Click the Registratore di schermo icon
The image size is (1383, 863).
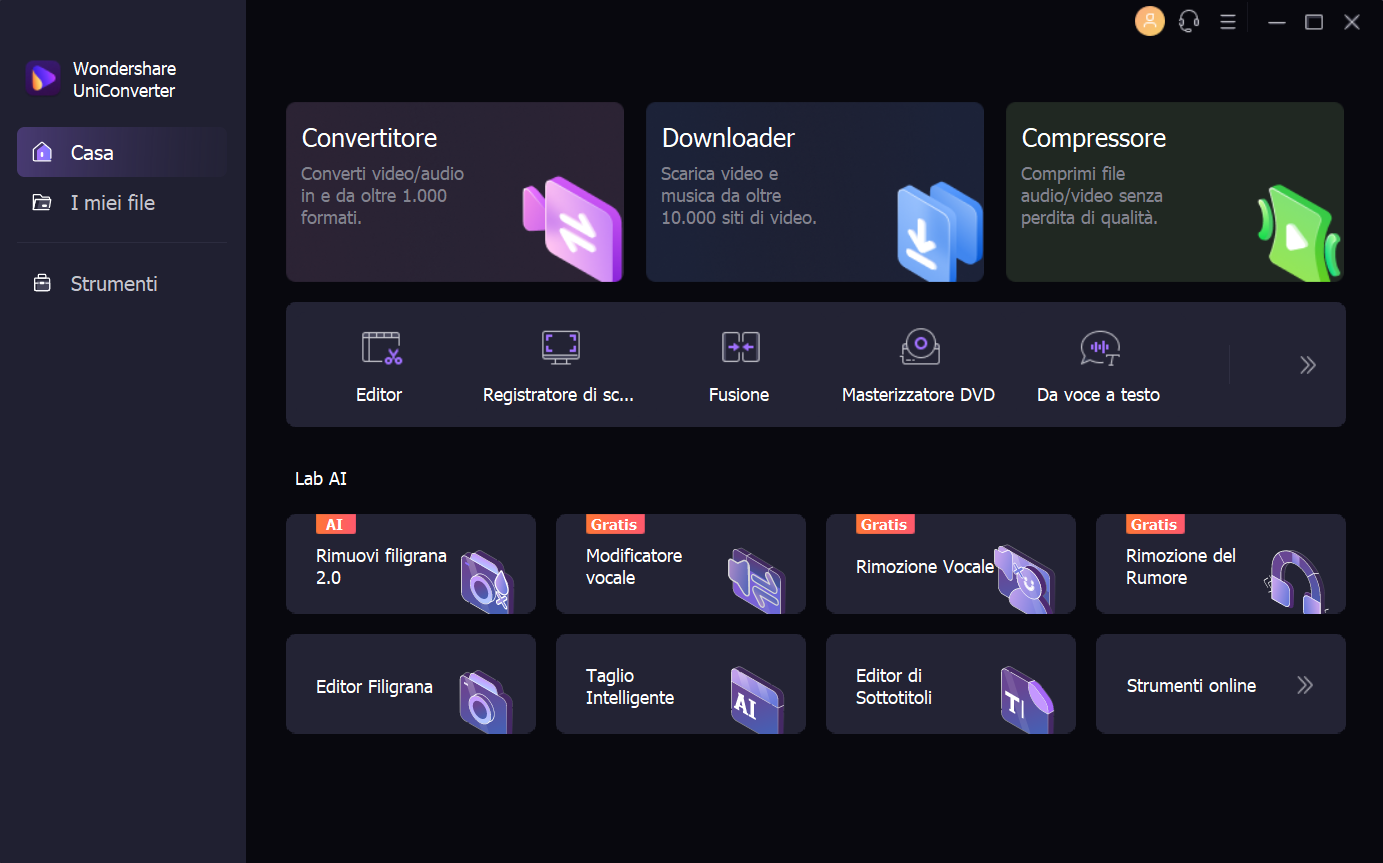560,347
